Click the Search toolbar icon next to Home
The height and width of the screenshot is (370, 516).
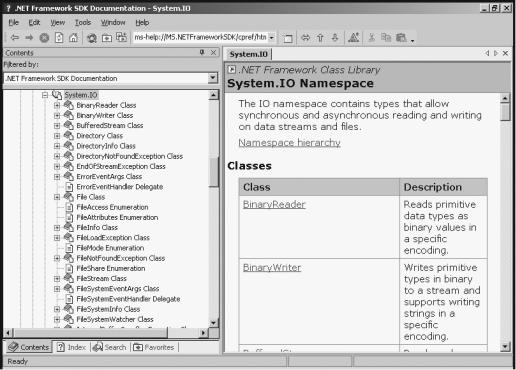tap(92, 38)
